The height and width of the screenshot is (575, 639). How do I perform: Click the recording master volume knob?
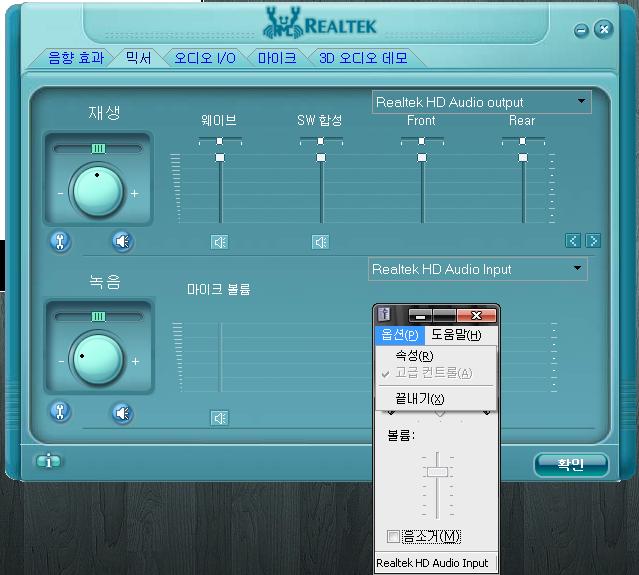(98, 358)
